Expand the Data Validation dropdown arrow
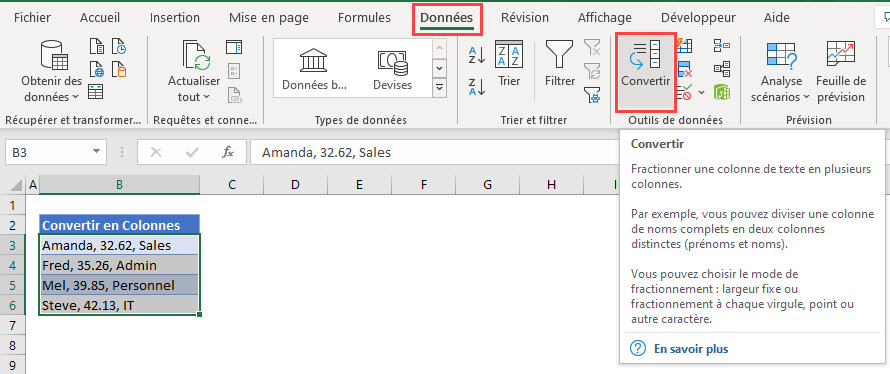The width and height of the screenshot is (890, 374). click(x=702, y=92)
